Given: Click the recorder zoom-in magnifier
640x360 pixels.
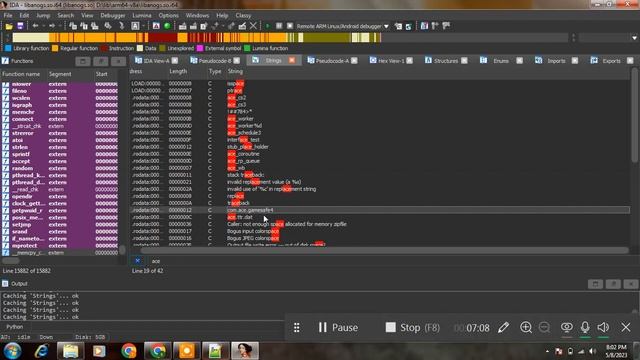Looking at the screenshot, I should [x=526, y=327].
